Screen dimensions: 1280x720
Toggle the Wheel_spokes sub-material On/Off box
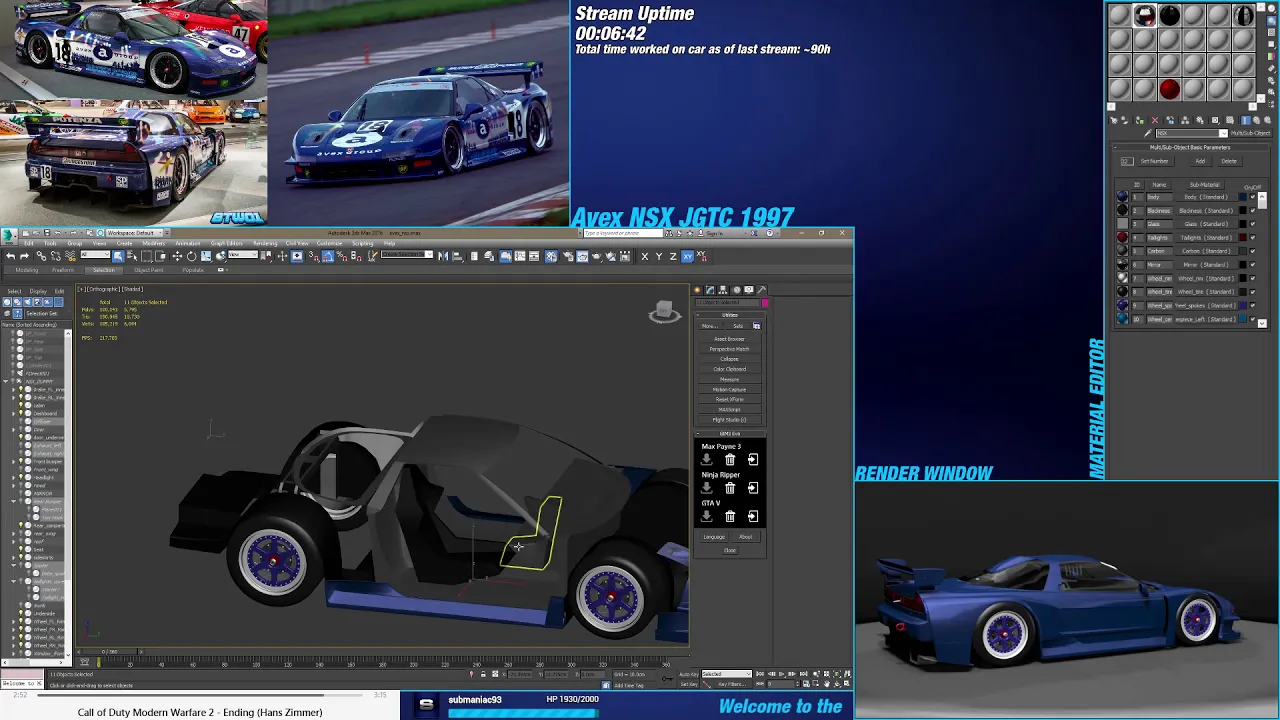(1253, 305)
